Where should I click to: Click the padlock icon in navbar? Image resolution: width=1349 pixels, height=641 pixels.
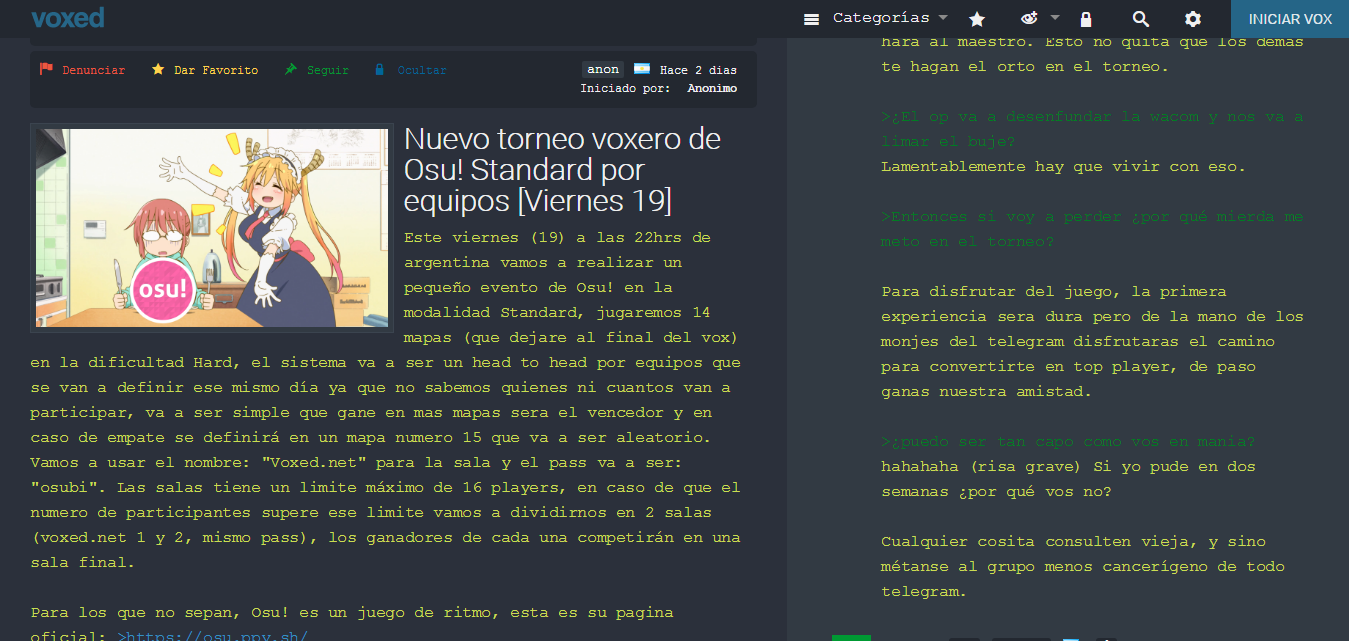point(1086,19)
